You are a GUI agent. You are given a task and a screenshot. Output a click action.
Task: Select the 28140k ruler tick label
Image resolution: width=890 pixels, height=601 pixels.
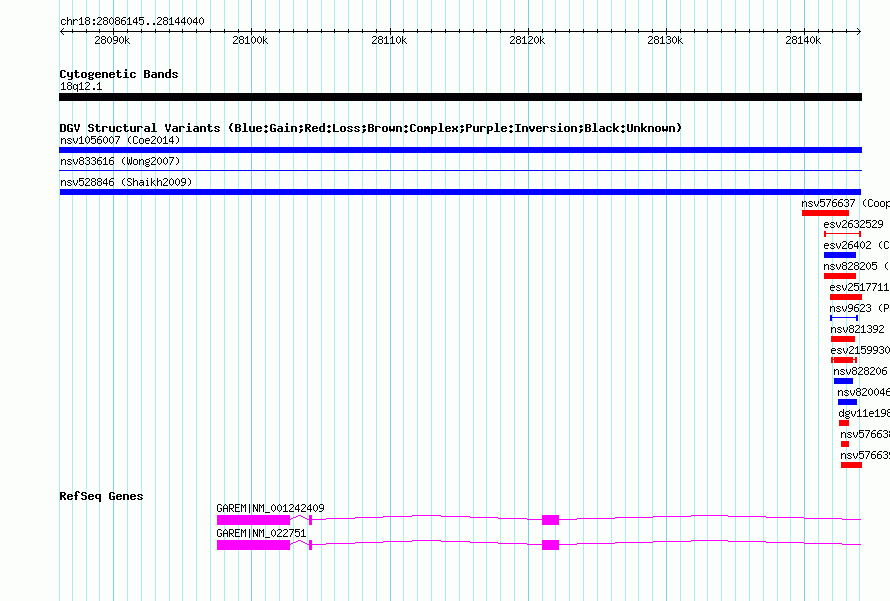pyautogui.click(x=803, y=40)
